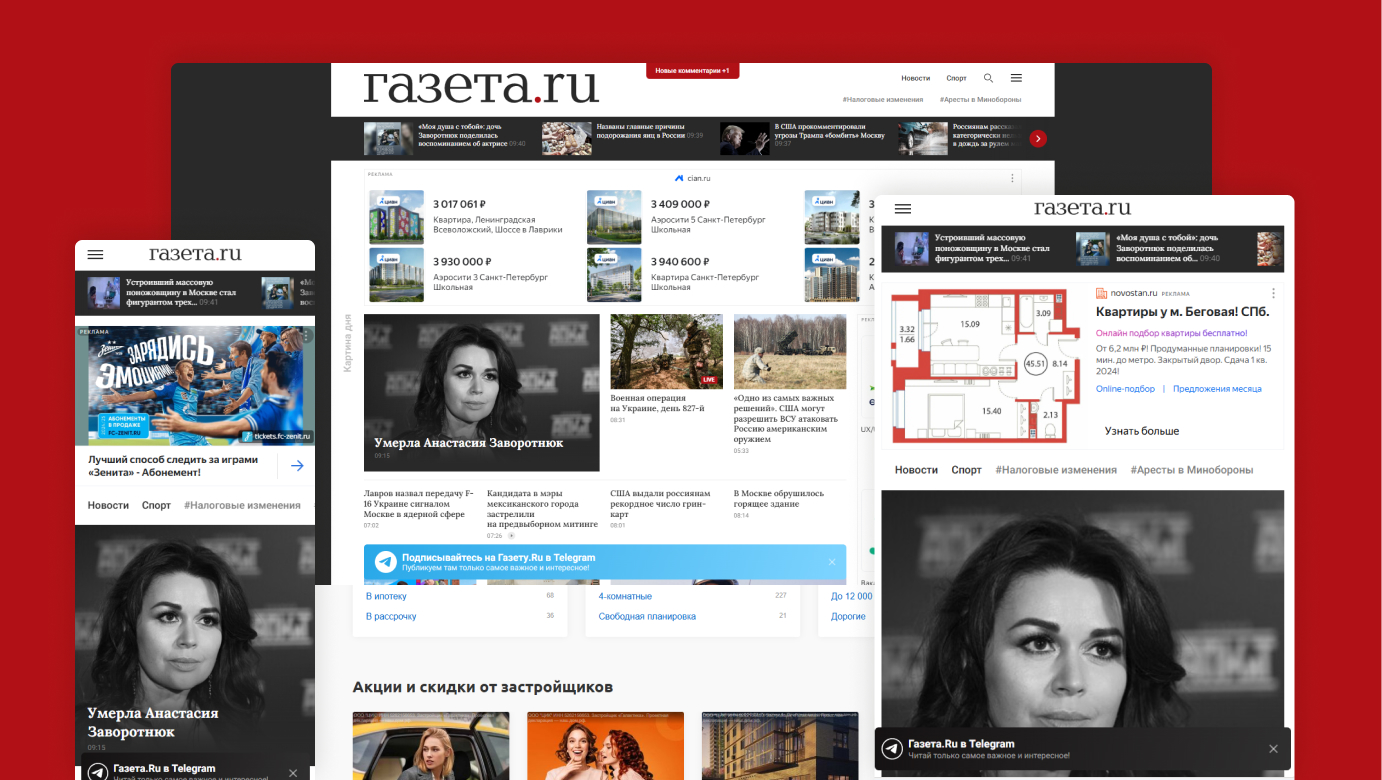Open Zenit 'Заряжись эмоциями' banner in mobile view
1382x780 pixels.
tap(195, 385)
